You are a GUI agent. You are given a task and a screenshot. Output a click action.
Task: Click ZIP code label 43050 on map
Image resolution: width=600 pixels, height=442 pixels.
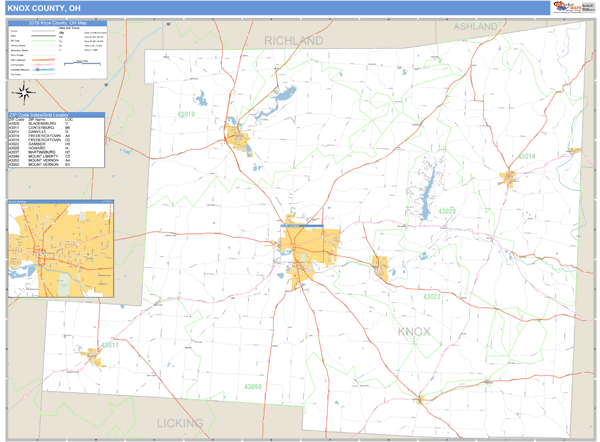252,386
